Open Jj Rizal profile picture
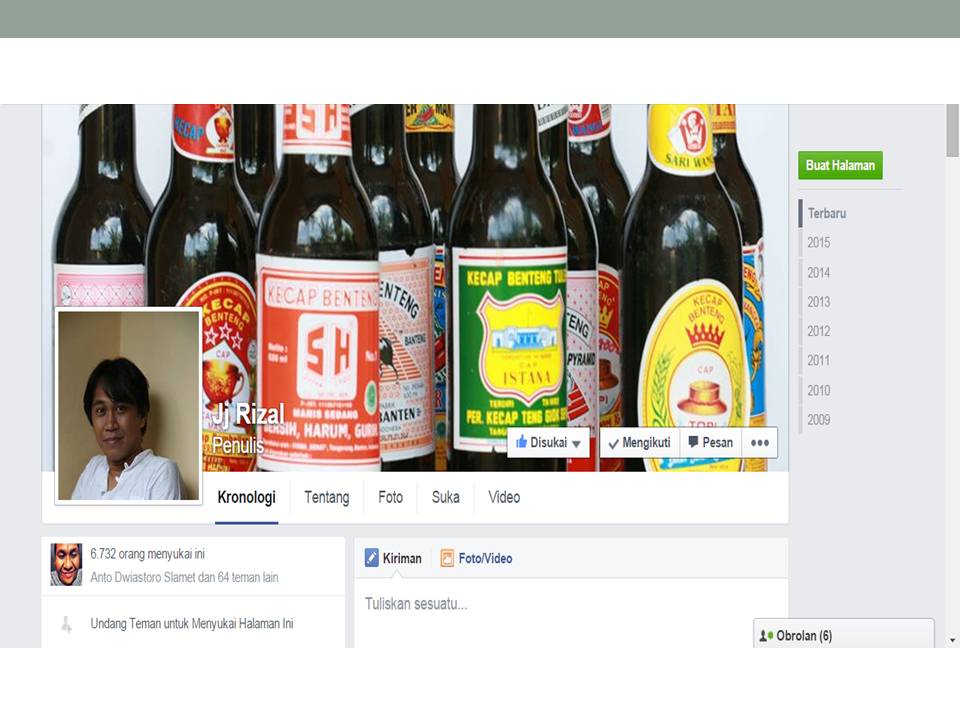960x720 pixels. 129,405
